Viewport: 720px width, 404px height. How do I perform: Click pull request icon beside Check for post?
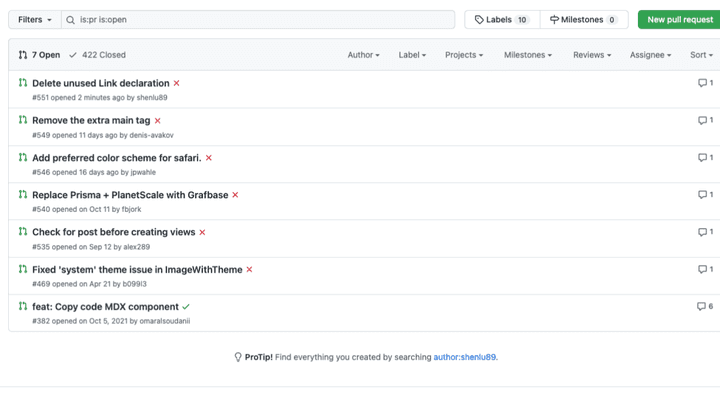tap(23, 232)
